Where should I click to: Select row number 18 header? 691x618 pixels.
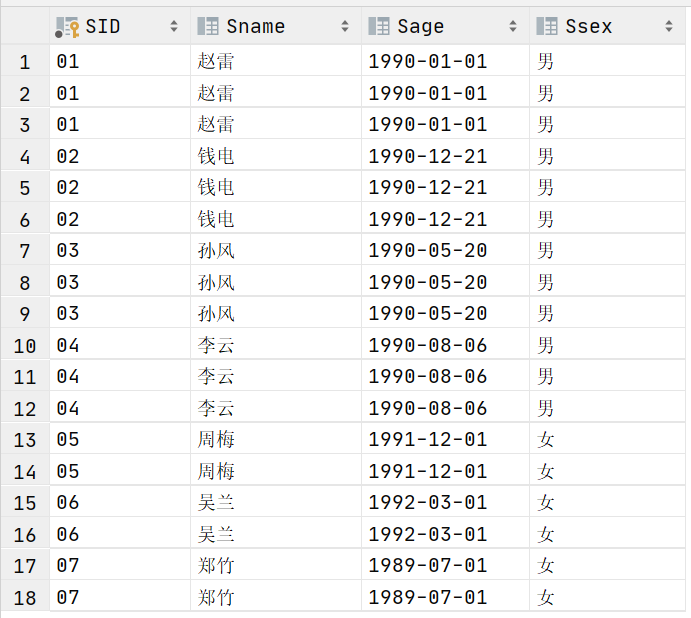pyautogui.click(x=25, y=597)
